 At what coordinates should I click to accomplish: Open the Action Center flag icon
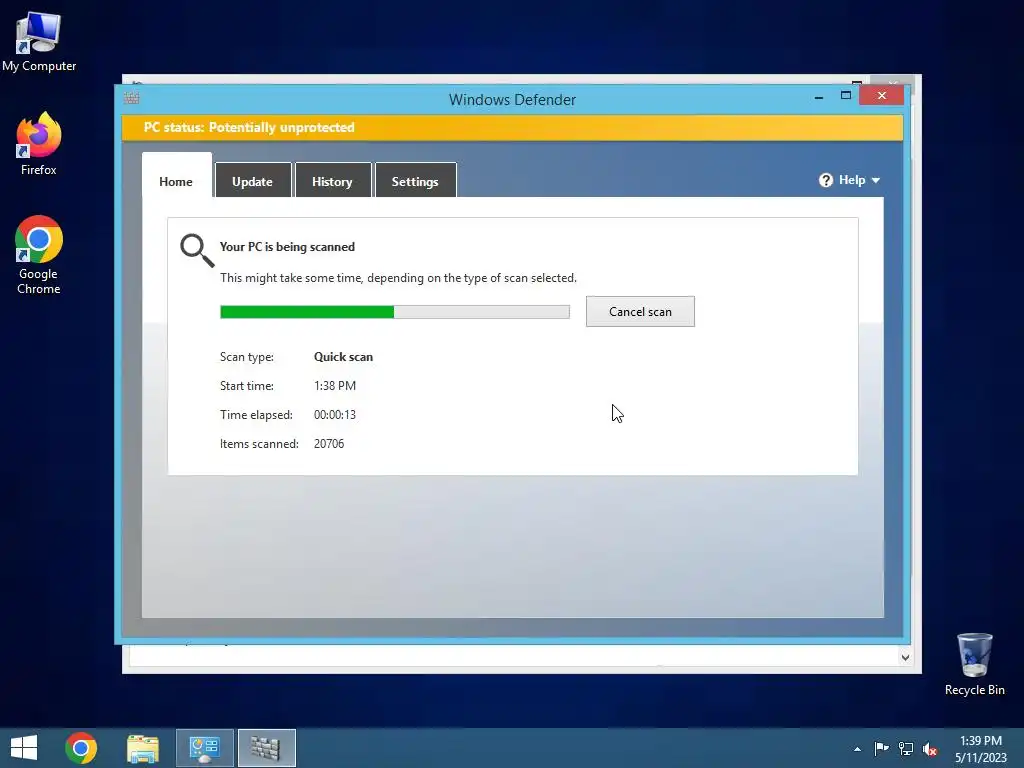pyautogui.click(x=881, y=748)
